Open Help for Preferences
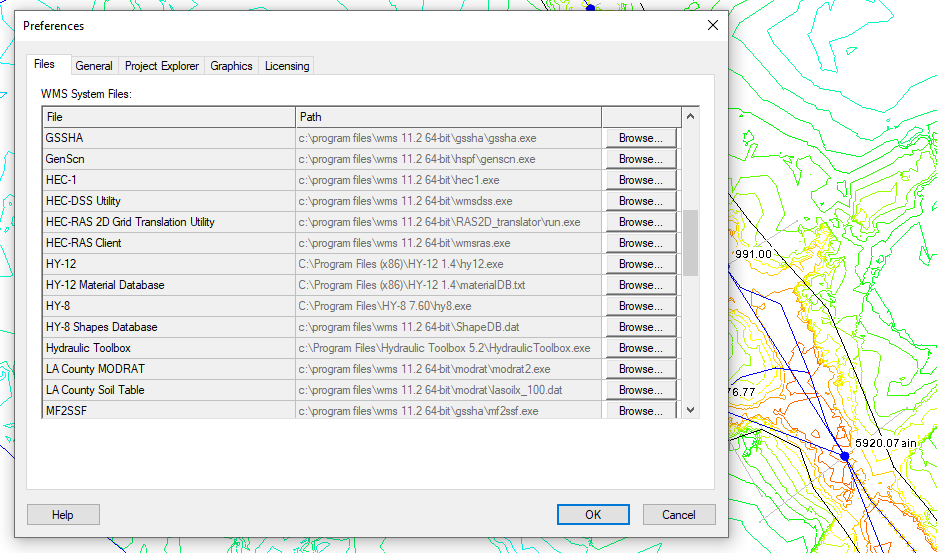Screen dimensions: 937x553 tap(63, 515)
